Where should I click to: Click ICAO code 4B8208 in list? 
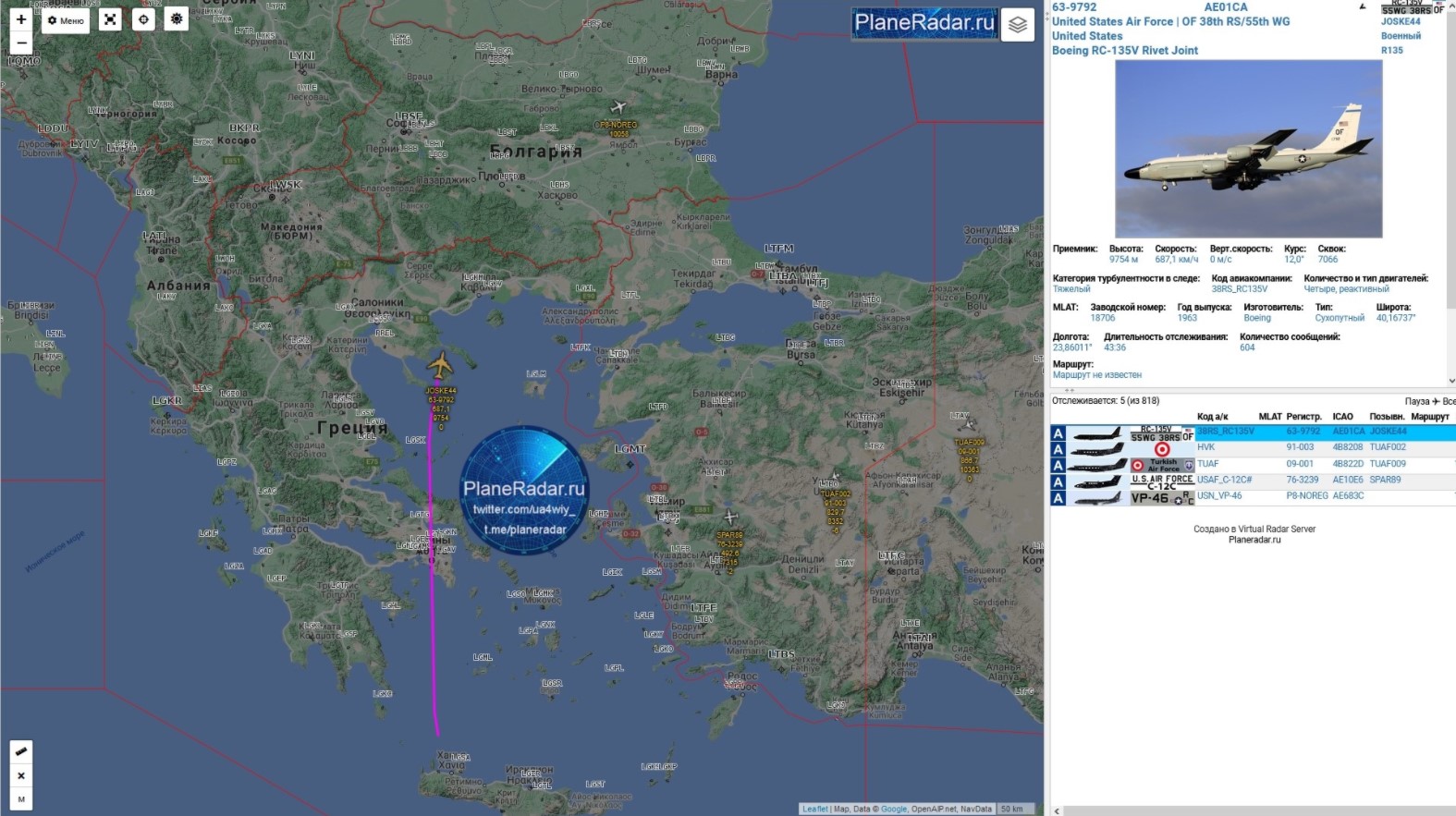pos(1348,448)
